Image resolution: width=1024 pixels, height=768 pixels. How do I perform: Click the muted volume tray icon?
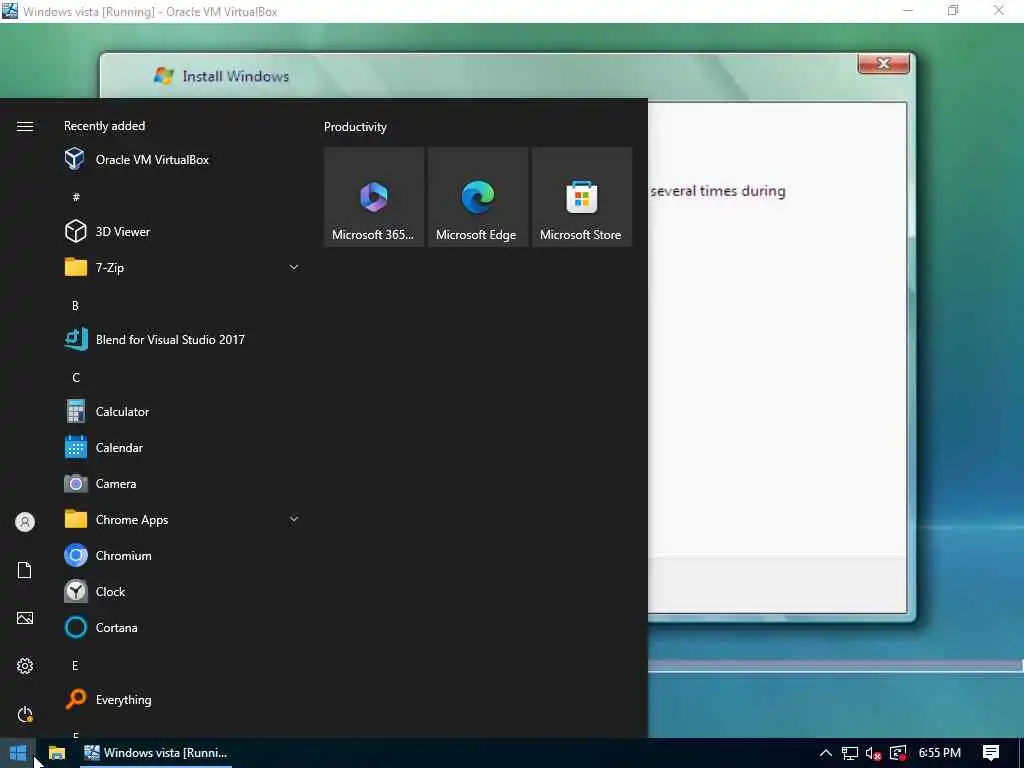[x=873, y=753]
